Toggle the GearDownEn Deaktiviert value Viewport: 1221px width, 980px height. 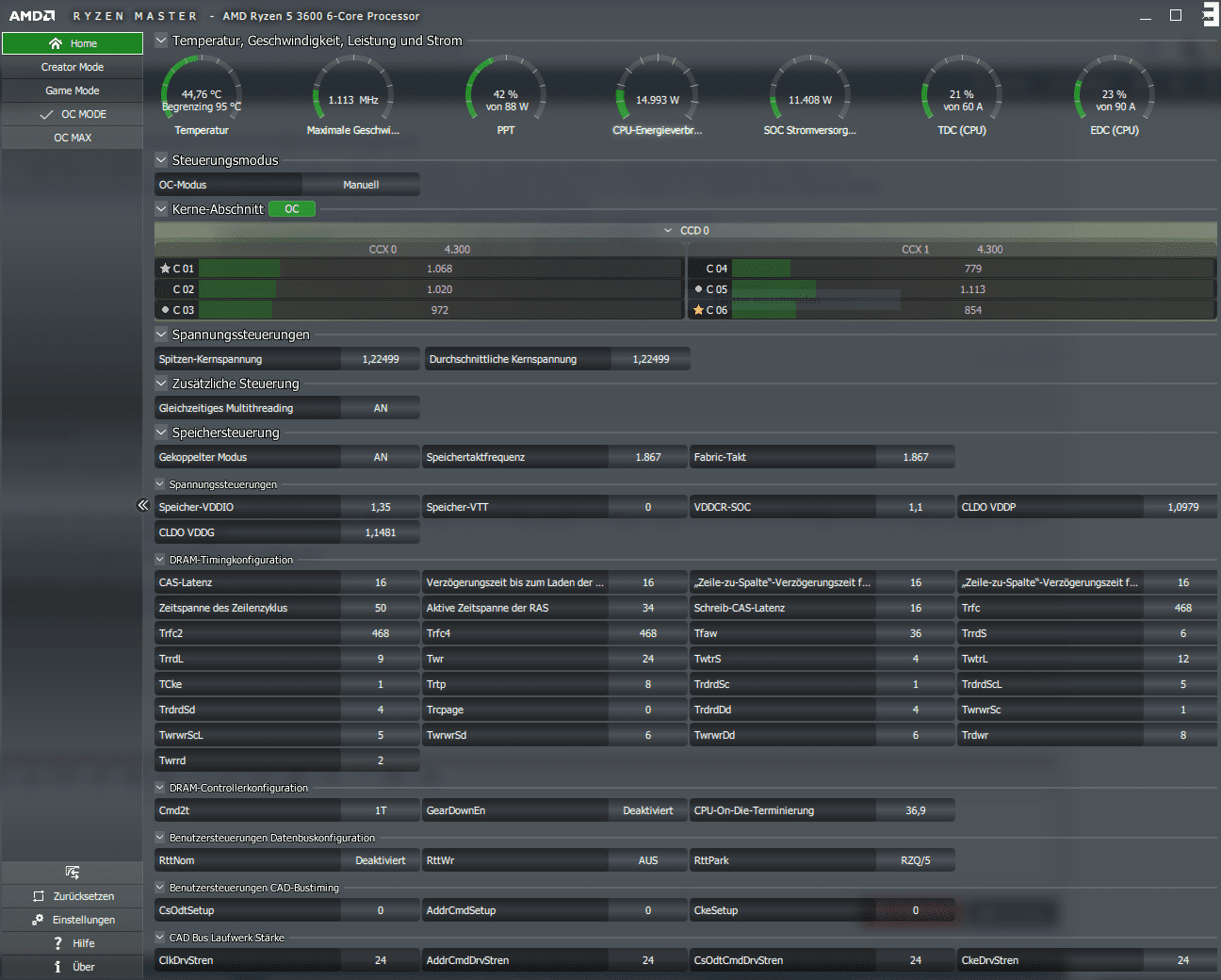(648, 810)
